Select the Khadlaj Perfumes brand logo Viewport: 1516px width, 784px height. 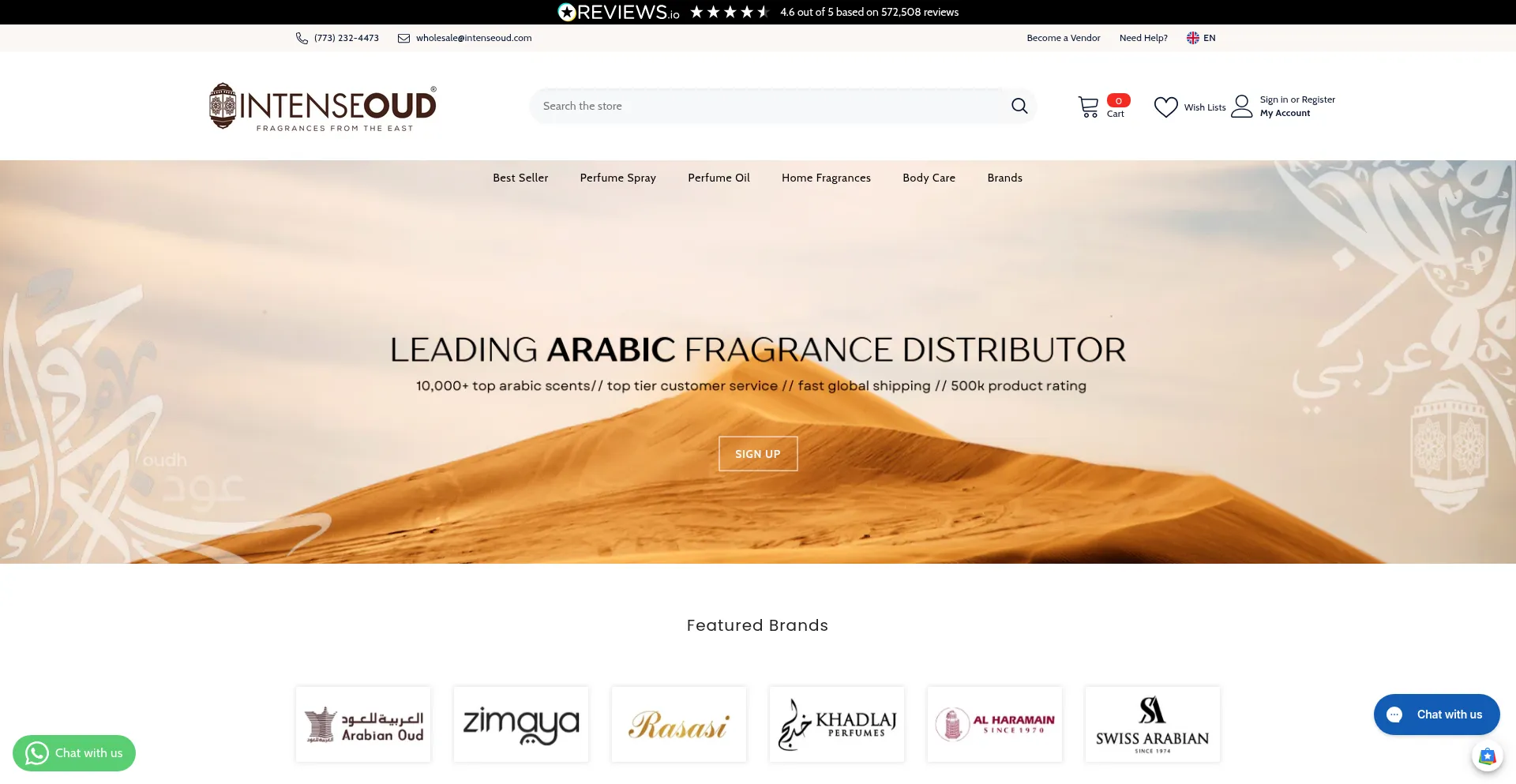(x=837, y=725)
